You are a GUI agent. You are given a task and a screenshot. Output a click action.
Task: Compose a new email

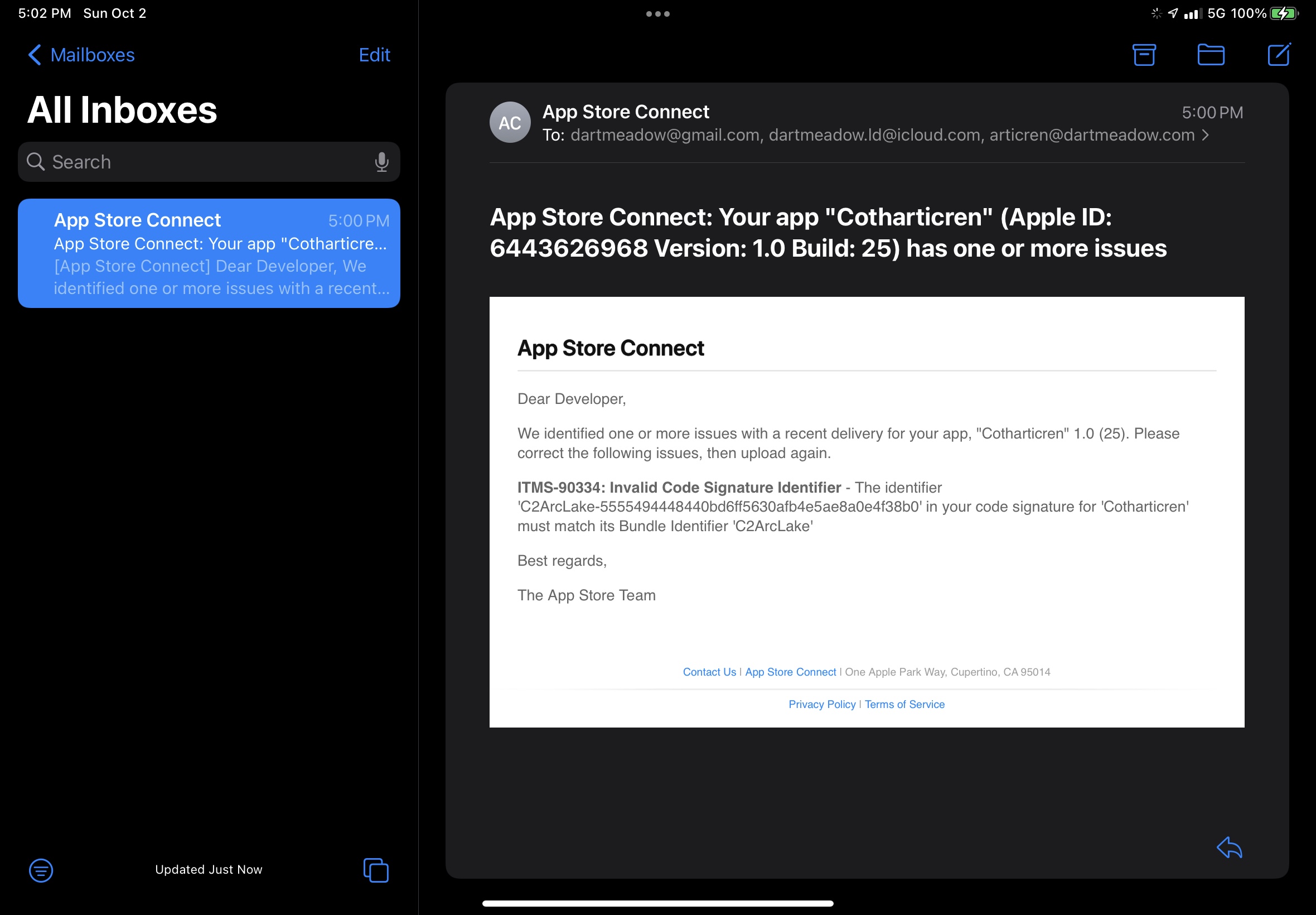(x=1279, y=55)
